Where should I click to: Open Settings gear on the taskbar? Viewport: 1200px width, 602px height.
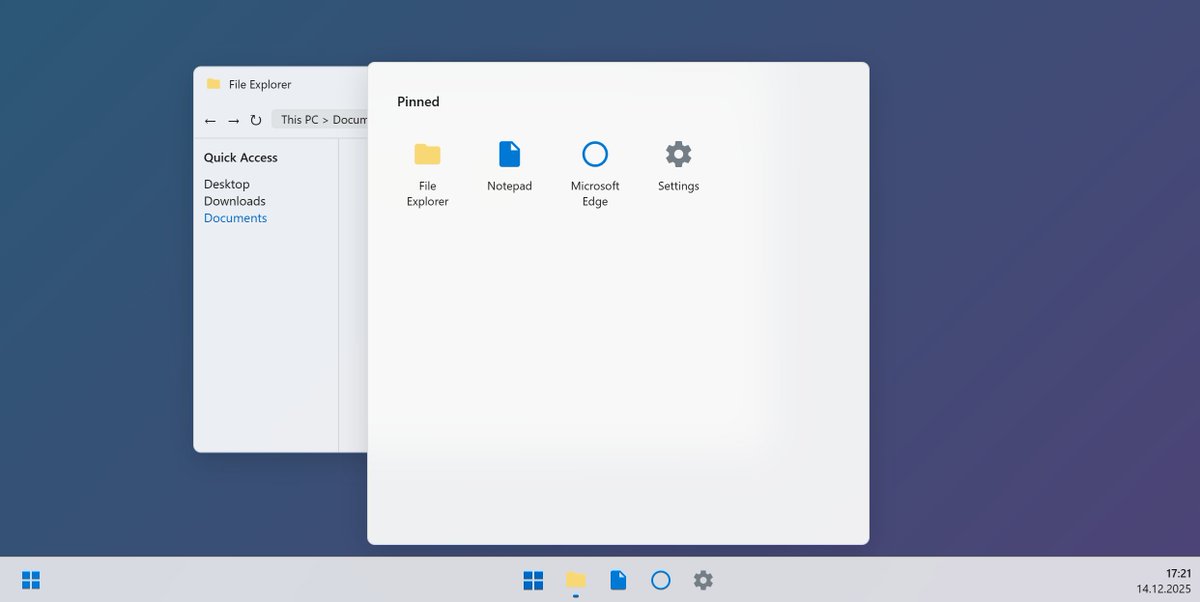[x=703, y=580]
